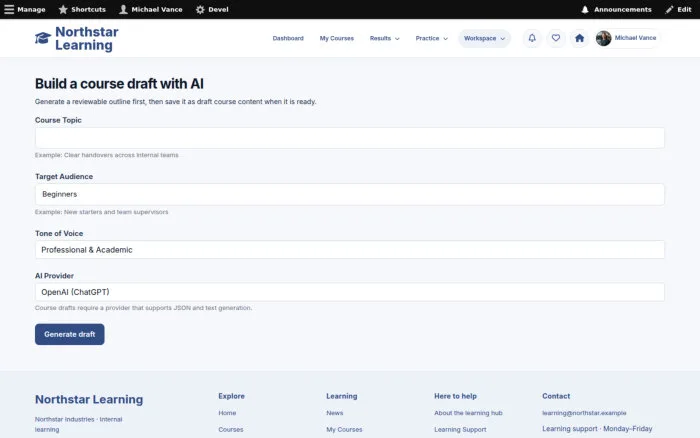Open the footer My Courses link
Image resolution: width=700 pixels, height=438 pixels.
click(x=344, y=430)
